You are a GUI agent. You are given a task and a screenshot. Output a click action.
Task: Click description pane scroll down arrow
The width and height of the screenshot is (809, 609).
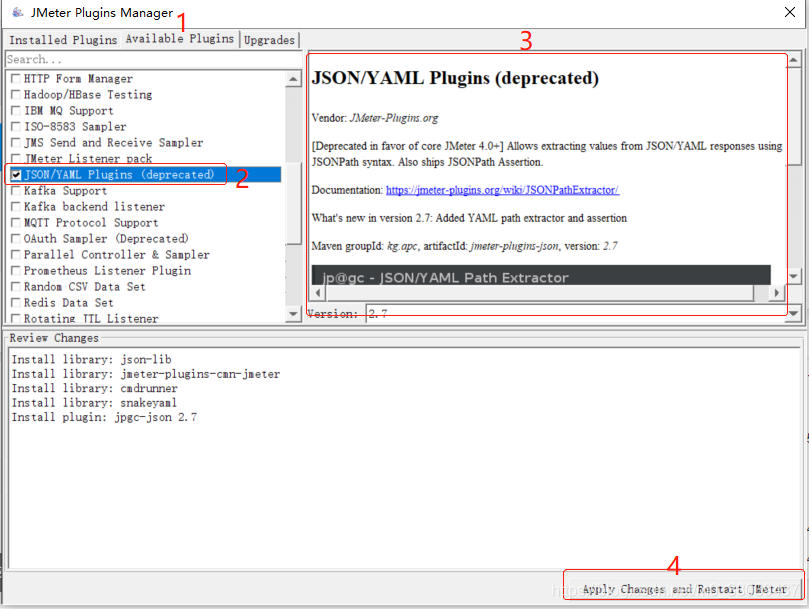[794, 277]
